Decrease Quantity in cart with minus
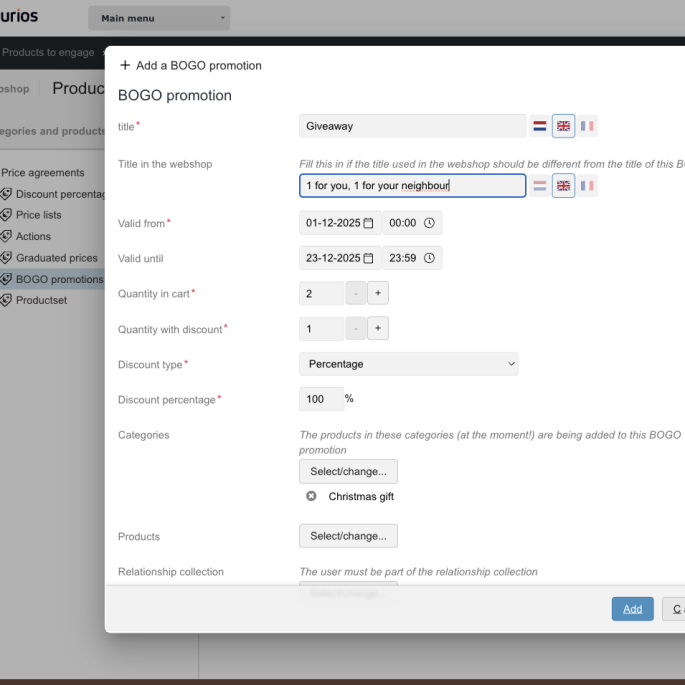This screenshot has width=685, height=685. tap(355, 294)
